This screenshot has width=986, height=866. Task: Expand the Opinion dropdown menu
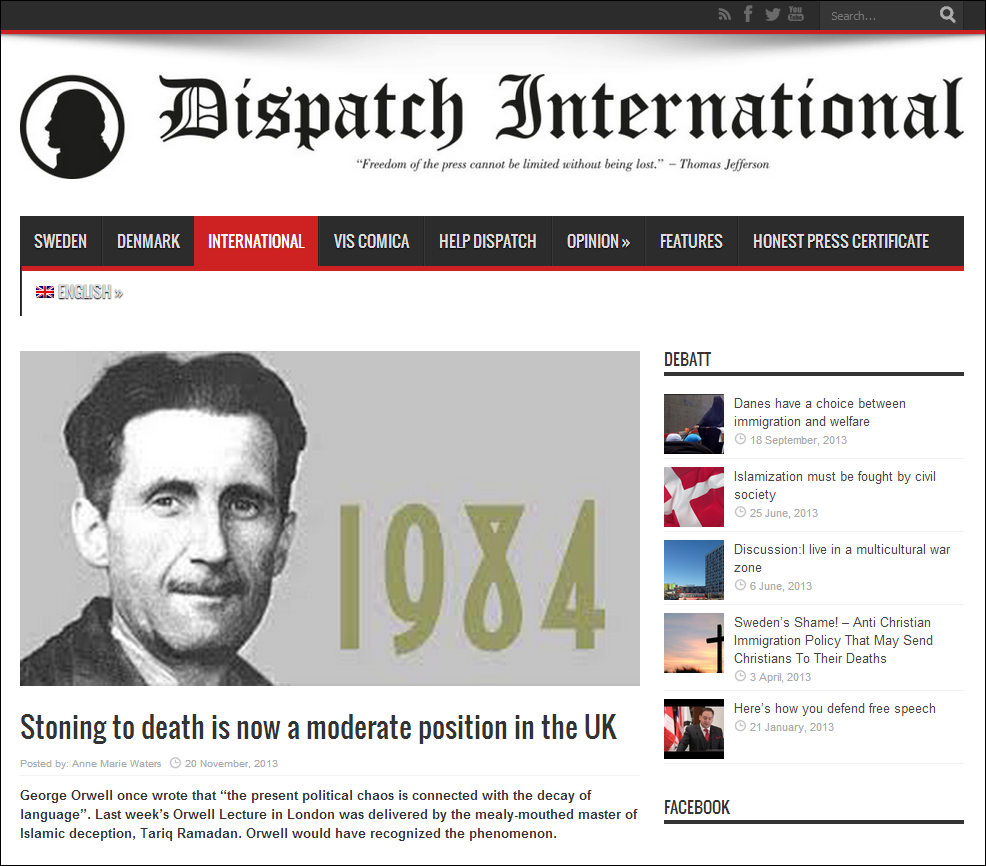(x=598, y=241)
